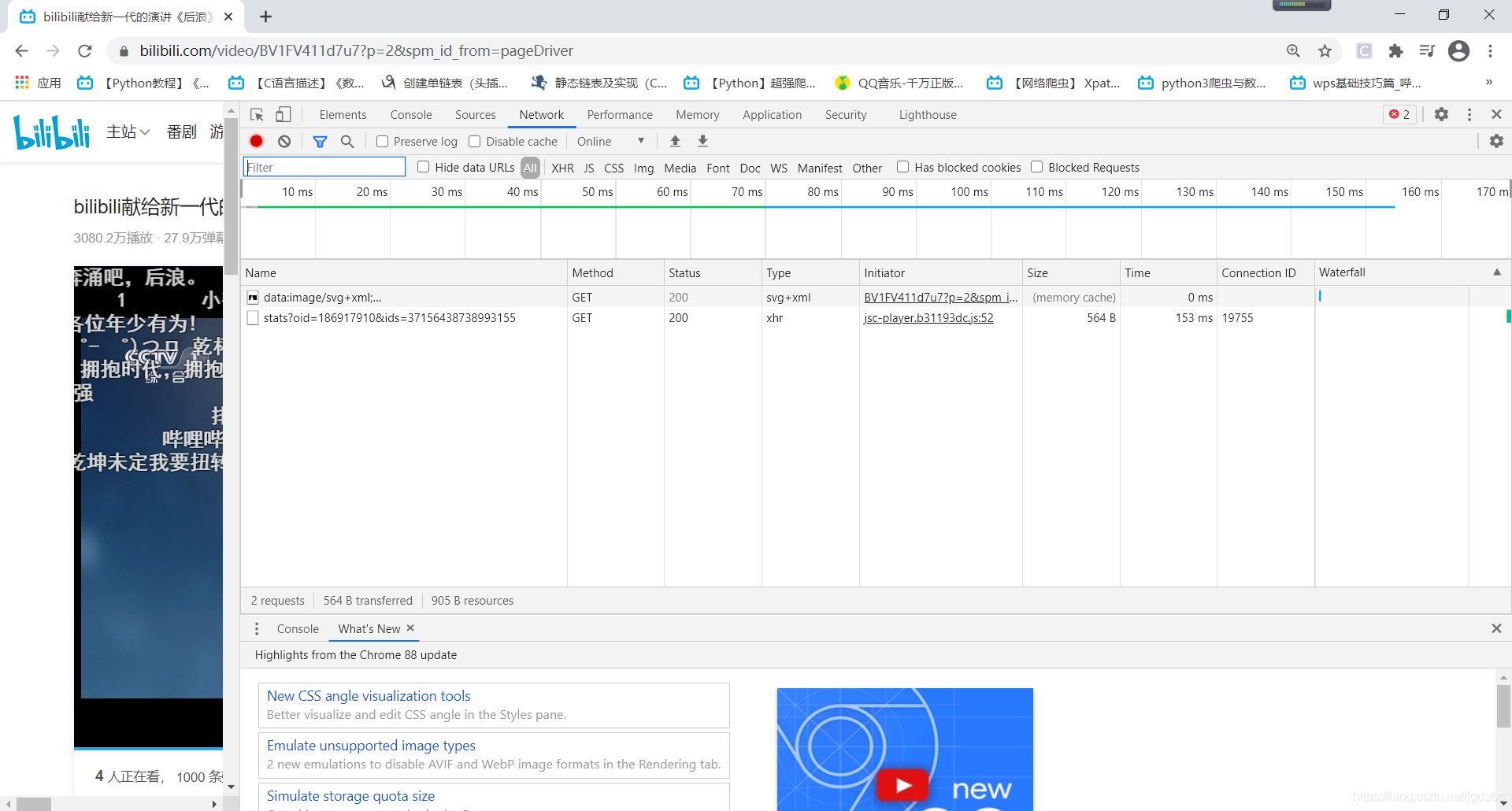Open DevTools settings gear
This screenshot has height=811, width=1512.
[x=1441, y=115]
